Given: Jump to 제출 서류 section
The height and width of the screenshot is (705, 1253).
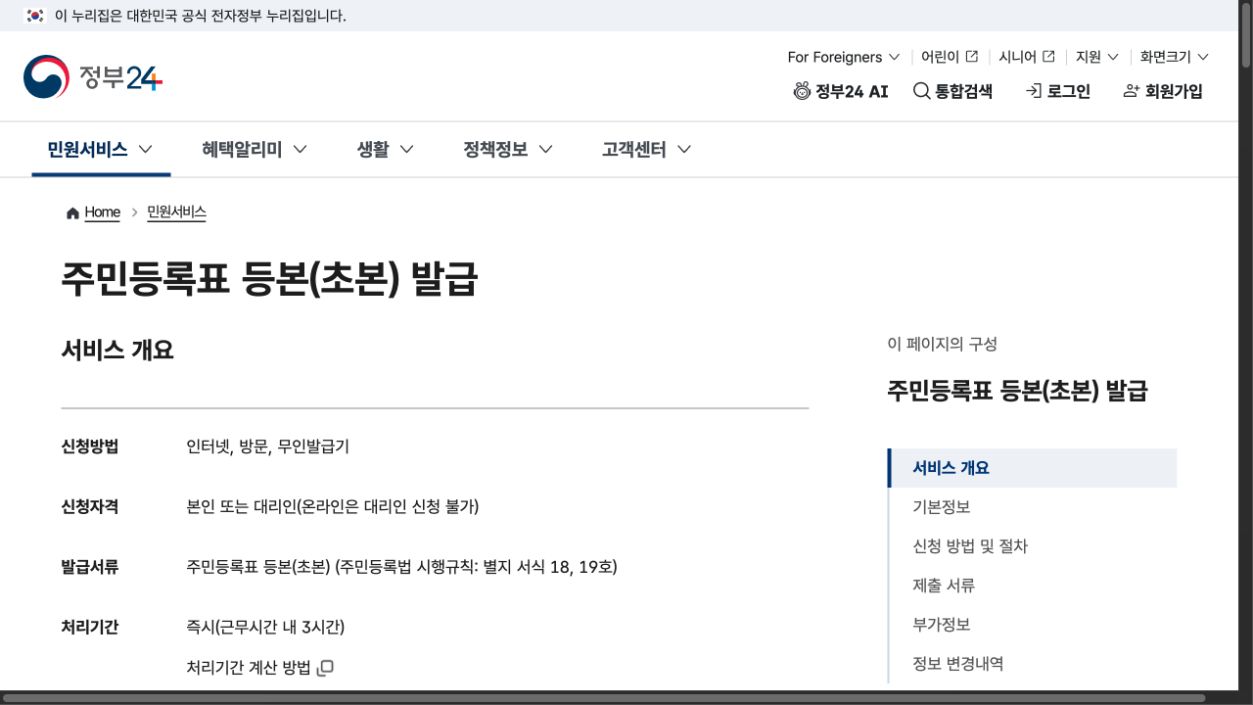Looking at the screenshot, I should point(943,585).
